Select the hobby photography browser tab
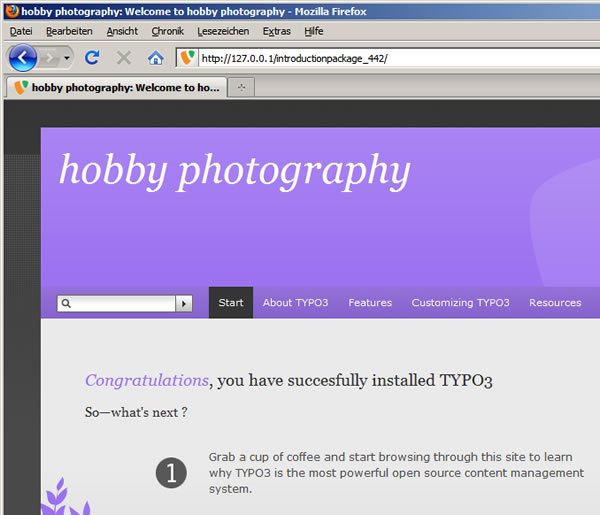600x515 pixels. pos(115,87)
